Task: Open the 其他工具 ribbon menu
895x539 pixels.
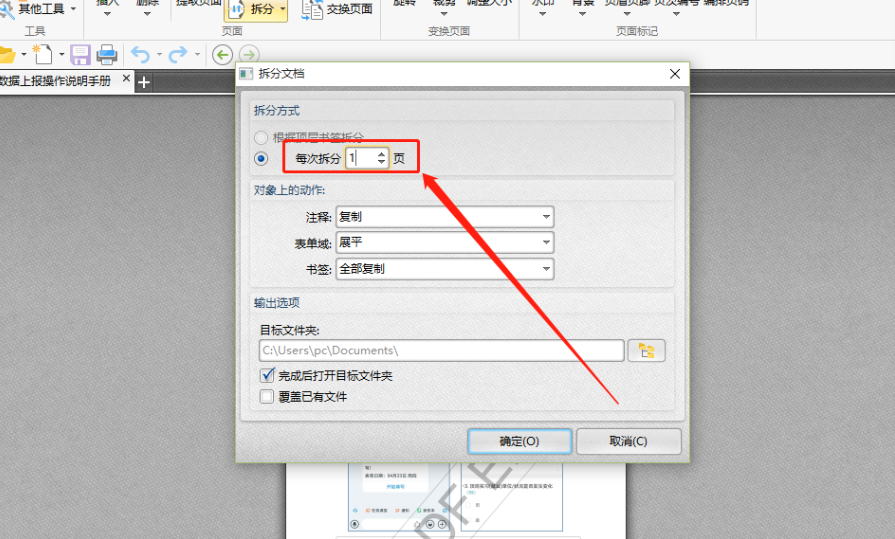Action: point(39,9)
